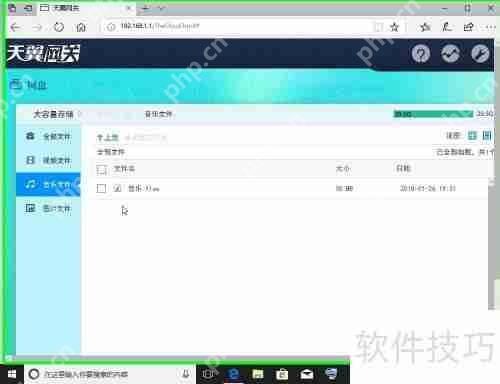This screenshot has width=500, height=384.
Task: Open a new browser tab with plus
Action: [x=146, y=9]
